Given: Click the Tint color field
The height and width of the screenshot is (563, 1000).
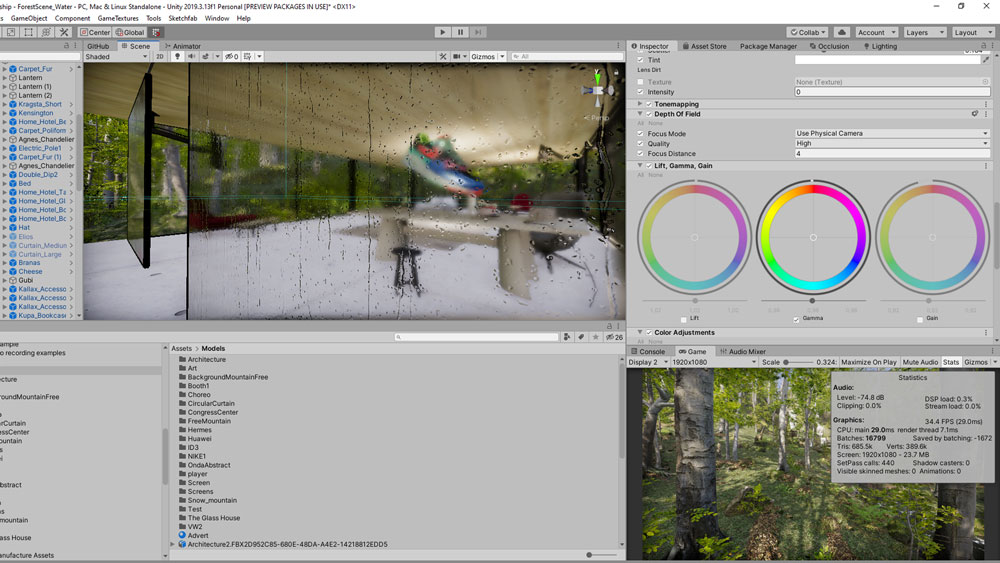Looking at the screenshot, I should pyautogui.click(x=887, y=60).
